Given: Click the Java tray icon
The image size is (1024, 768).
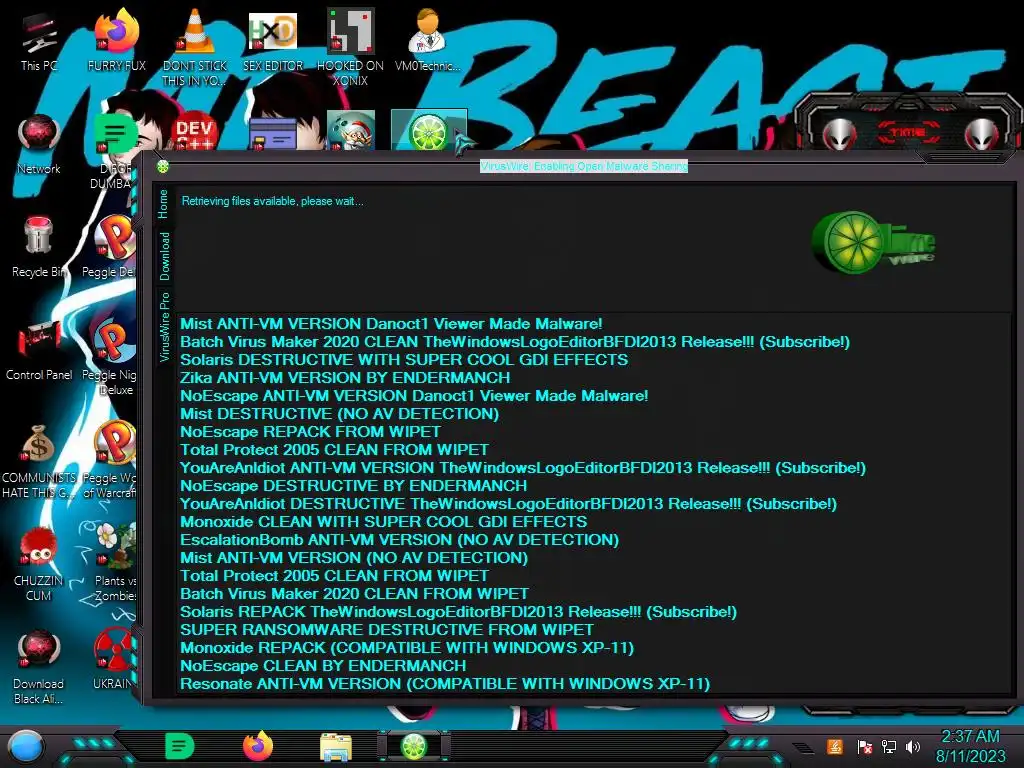Looking at the screenshot, I should (834, 746).
